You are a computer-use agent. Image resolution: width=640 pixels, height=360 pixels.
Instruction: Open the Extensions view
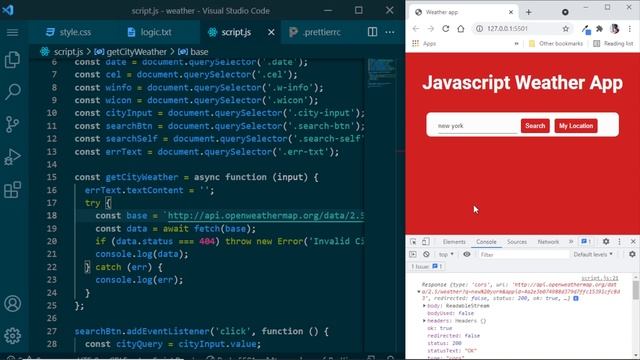[12, 189]
